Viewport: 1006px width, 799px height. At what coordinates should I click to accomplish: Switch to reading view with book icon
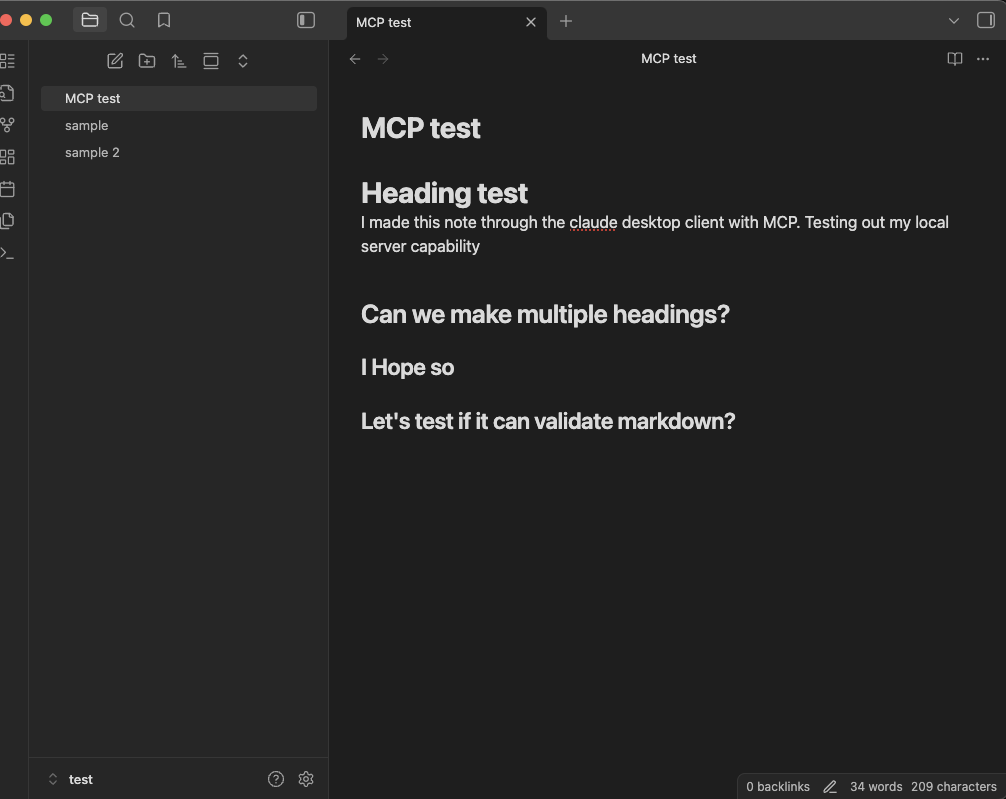point(954,59)
